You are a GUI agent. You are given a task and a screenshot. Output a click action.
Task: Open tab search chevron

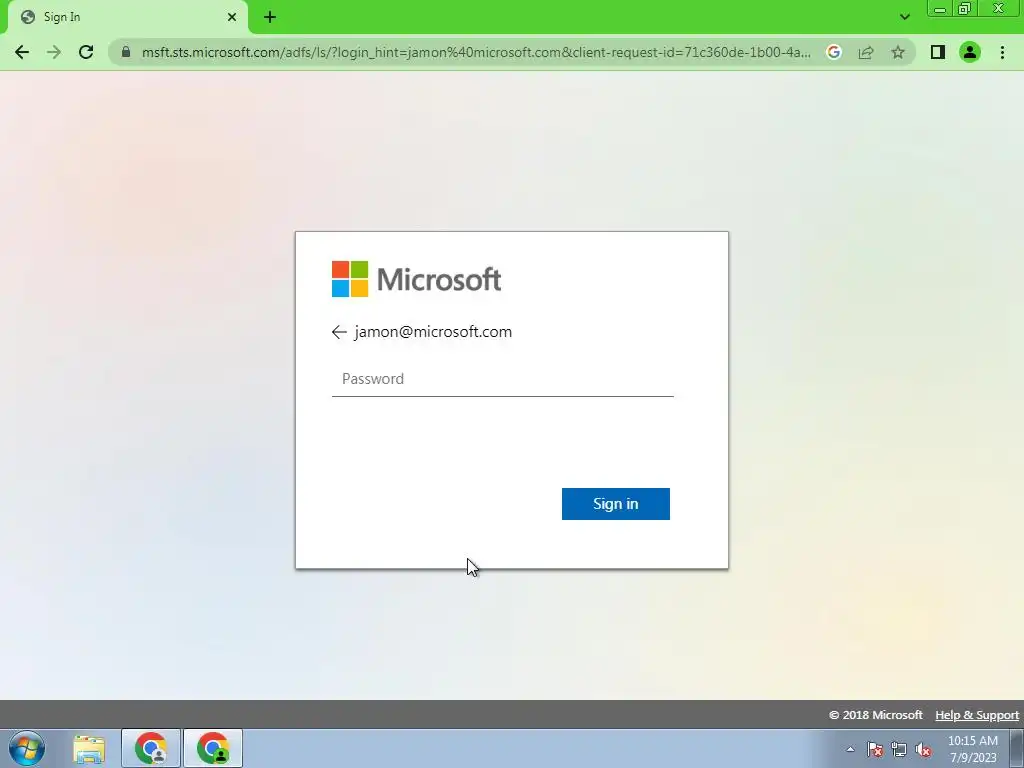[x=904, y=17]
